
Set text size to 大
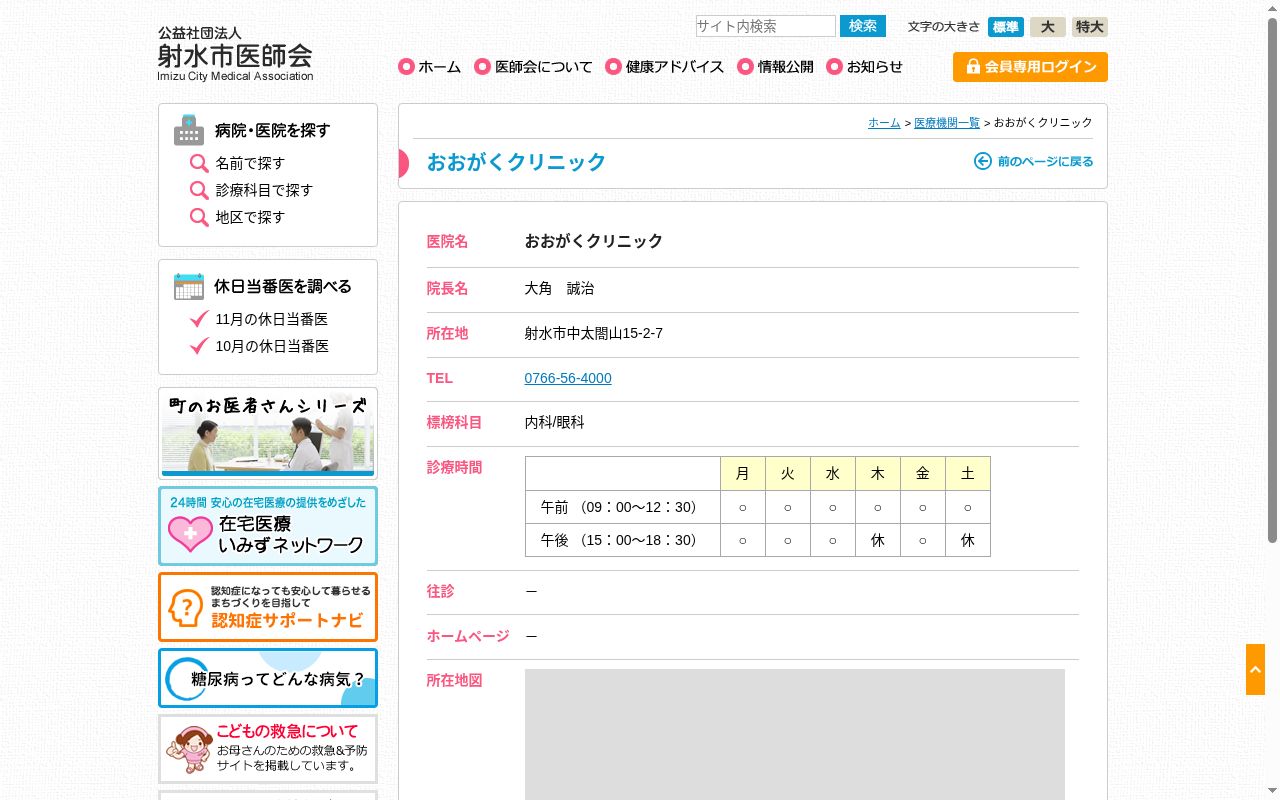[1047, 27]
